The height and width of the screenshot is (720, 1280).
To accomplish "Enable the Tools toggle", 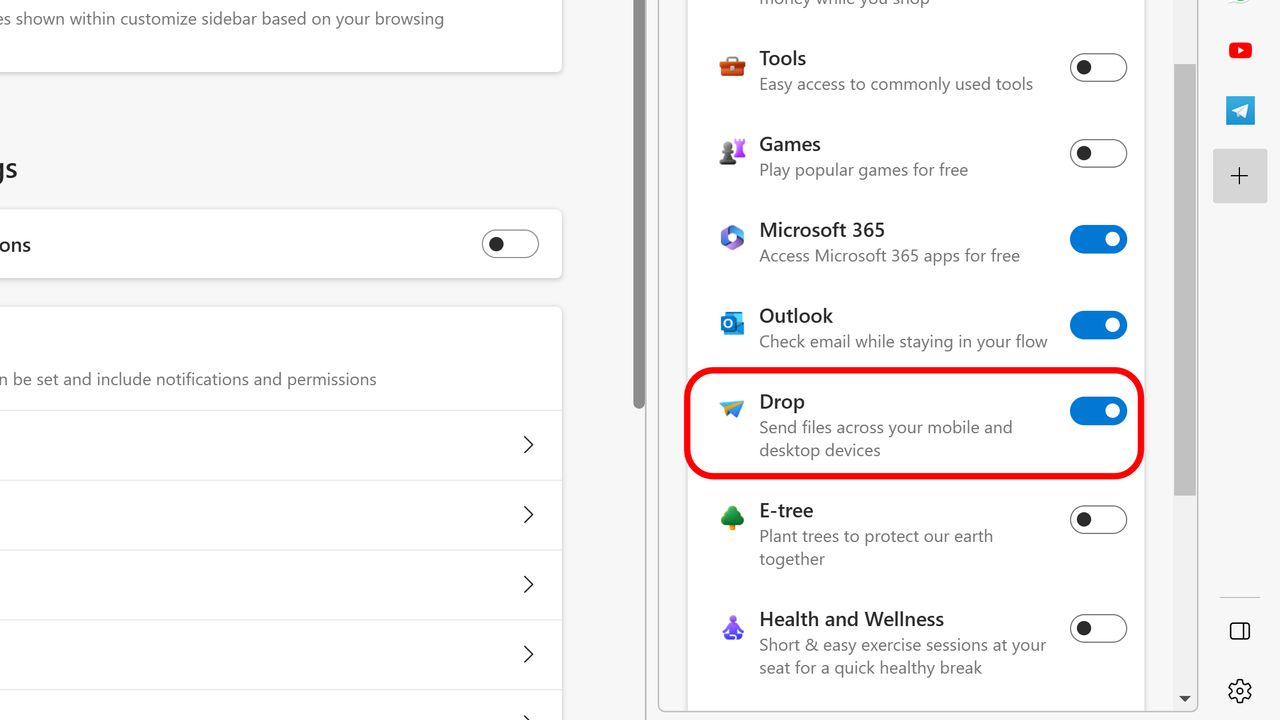I will 1098,68.
